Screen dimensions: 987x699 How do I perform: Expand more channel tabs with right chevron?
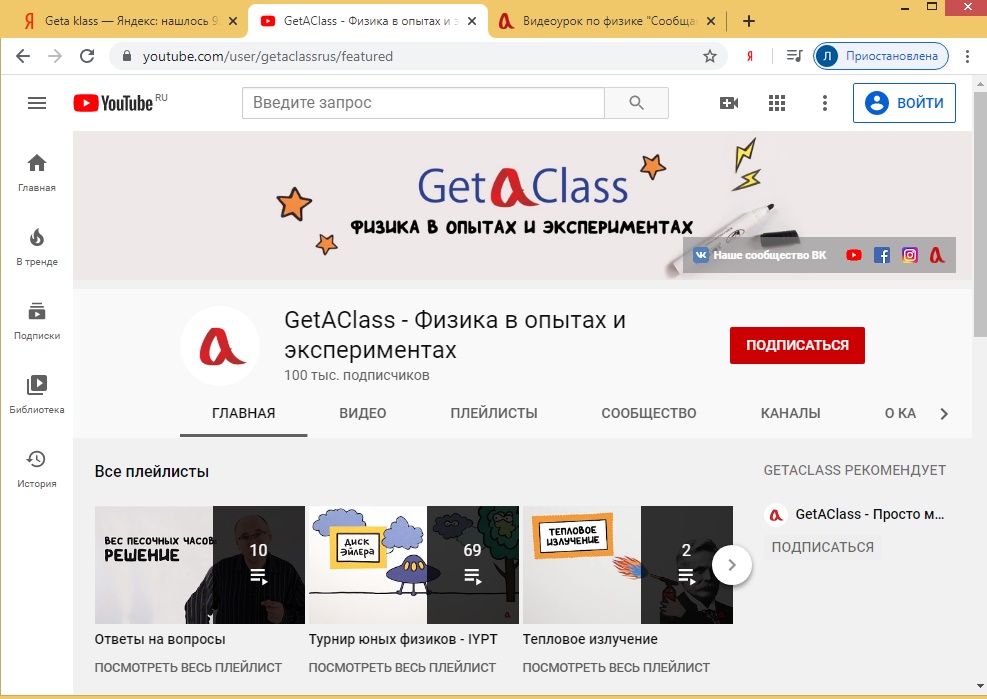(x=944, y=414)
